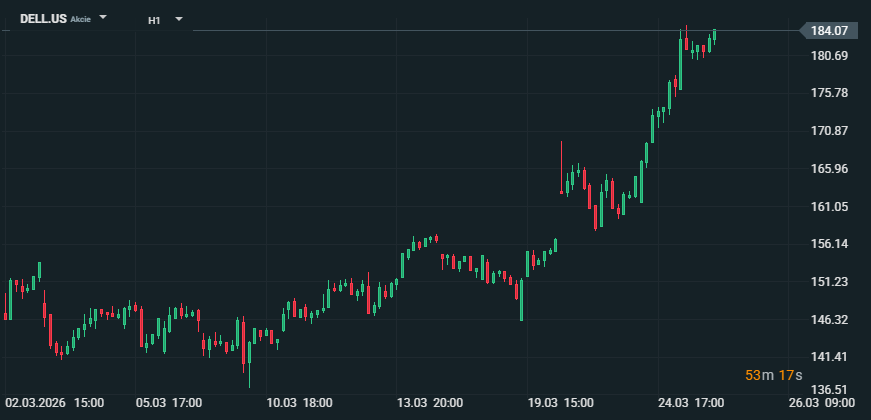Open the DELL.US instrument dropdown arrow
871x420 pixels.
103,18
